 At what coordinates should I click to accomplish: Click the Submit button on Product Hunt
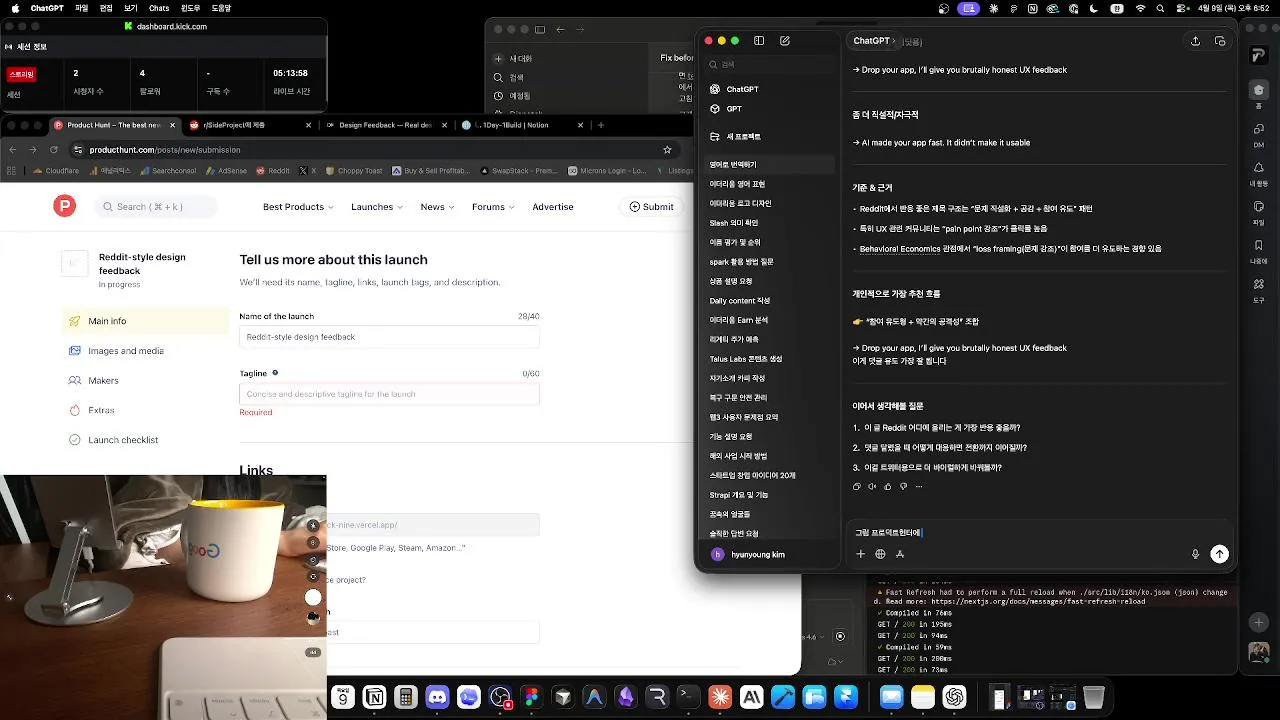pyautogui.click(x=651, y=207)
